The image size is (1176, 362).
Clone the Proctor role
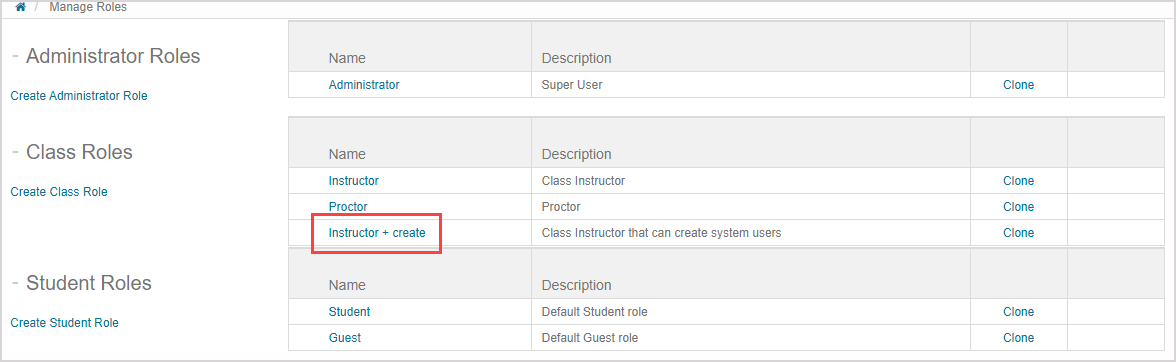1018,206
